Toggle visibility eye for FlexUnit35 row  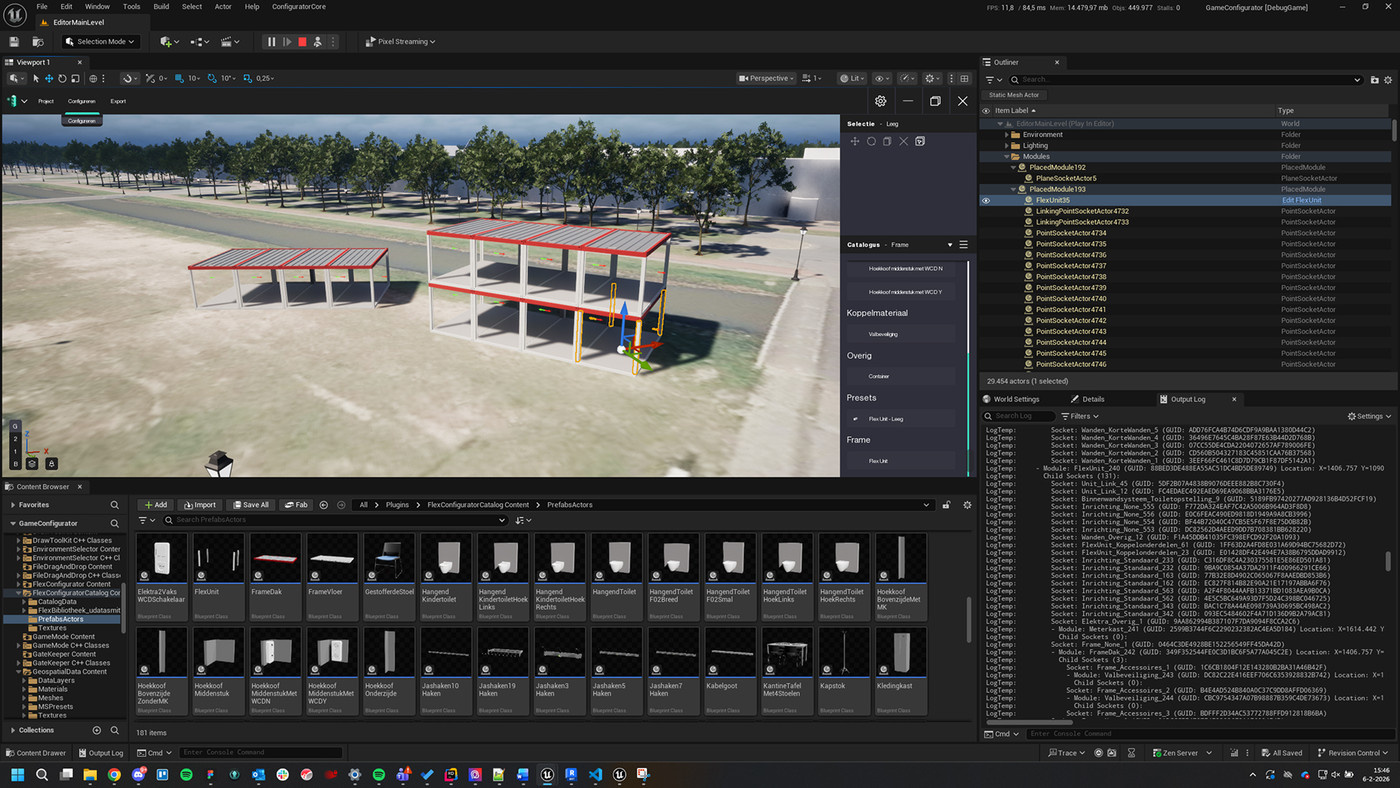click(x=986, y=200)
